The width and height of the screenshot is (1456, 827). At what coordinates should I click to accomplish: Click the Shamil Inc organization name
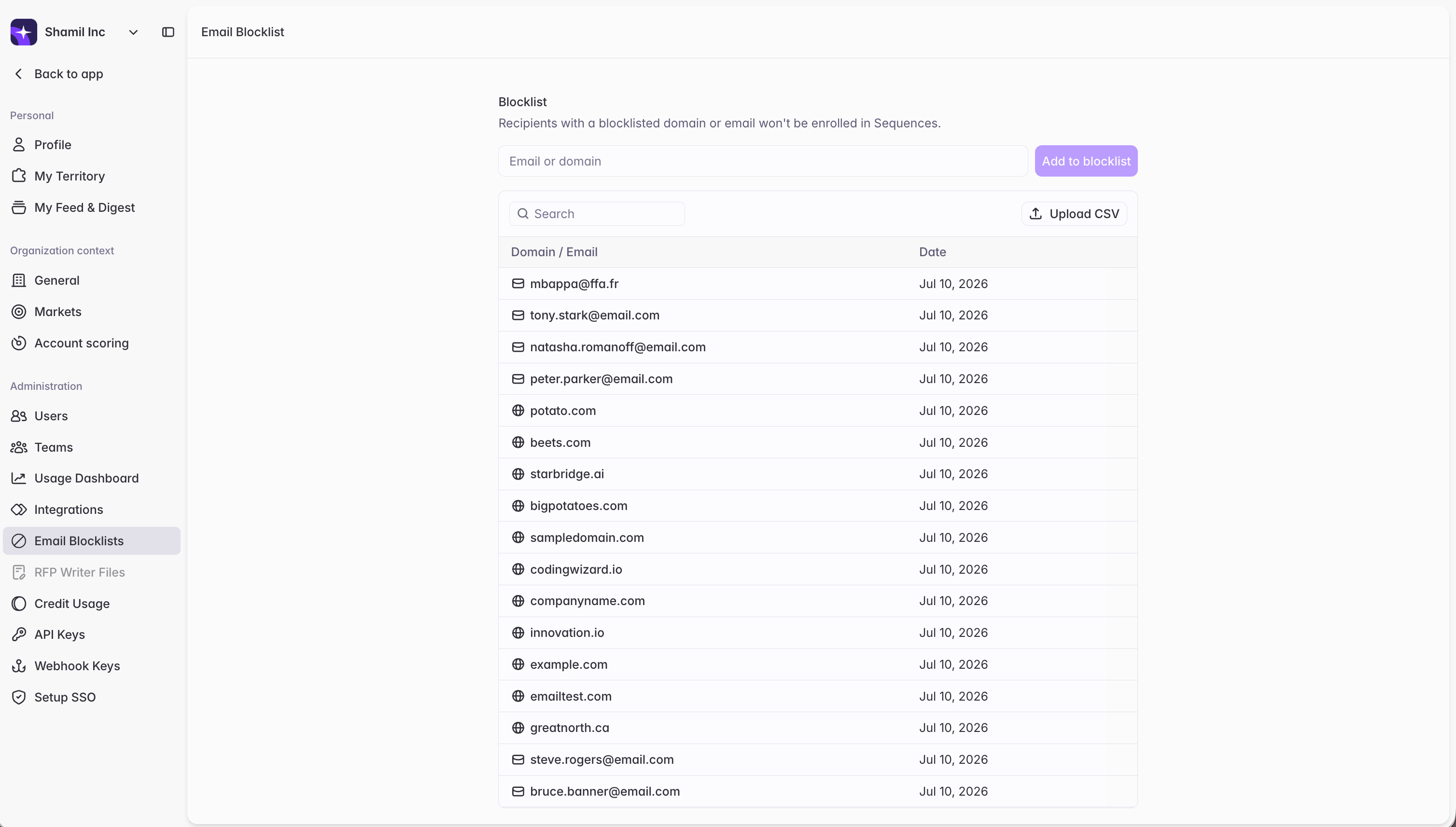pos(75,32)
